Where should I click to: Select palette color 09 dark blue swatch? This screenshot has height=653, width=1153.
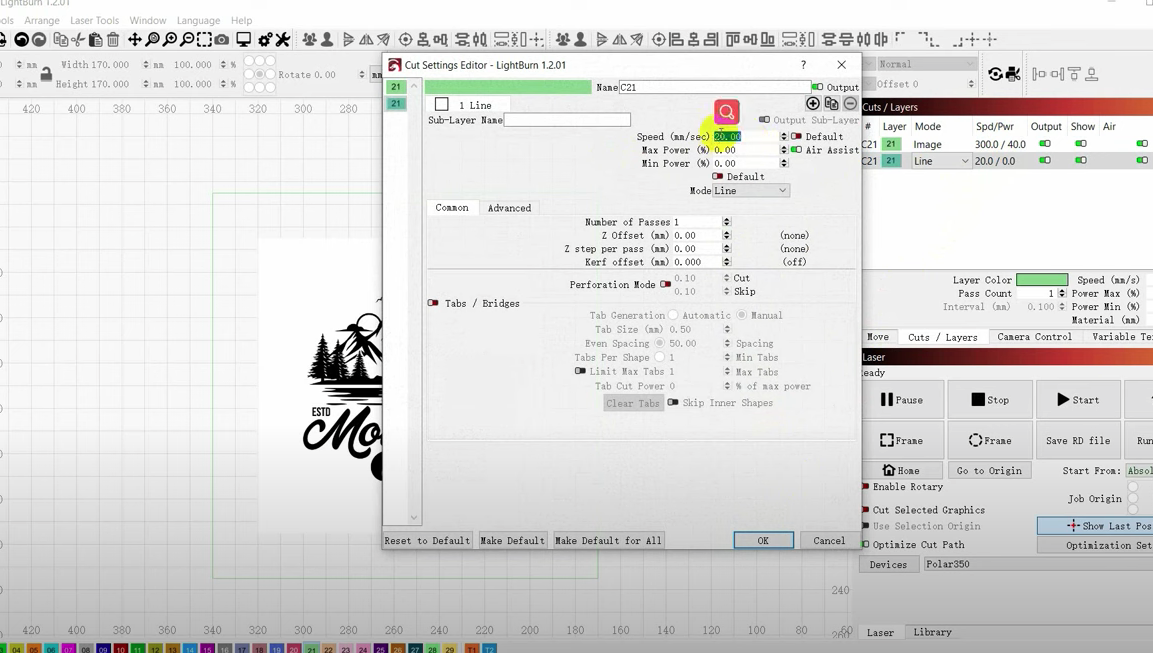[103, 649]
